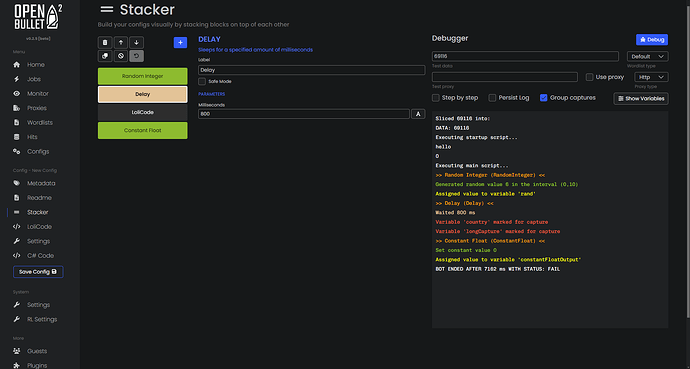Click the blue Debug button

pos(652,40)
